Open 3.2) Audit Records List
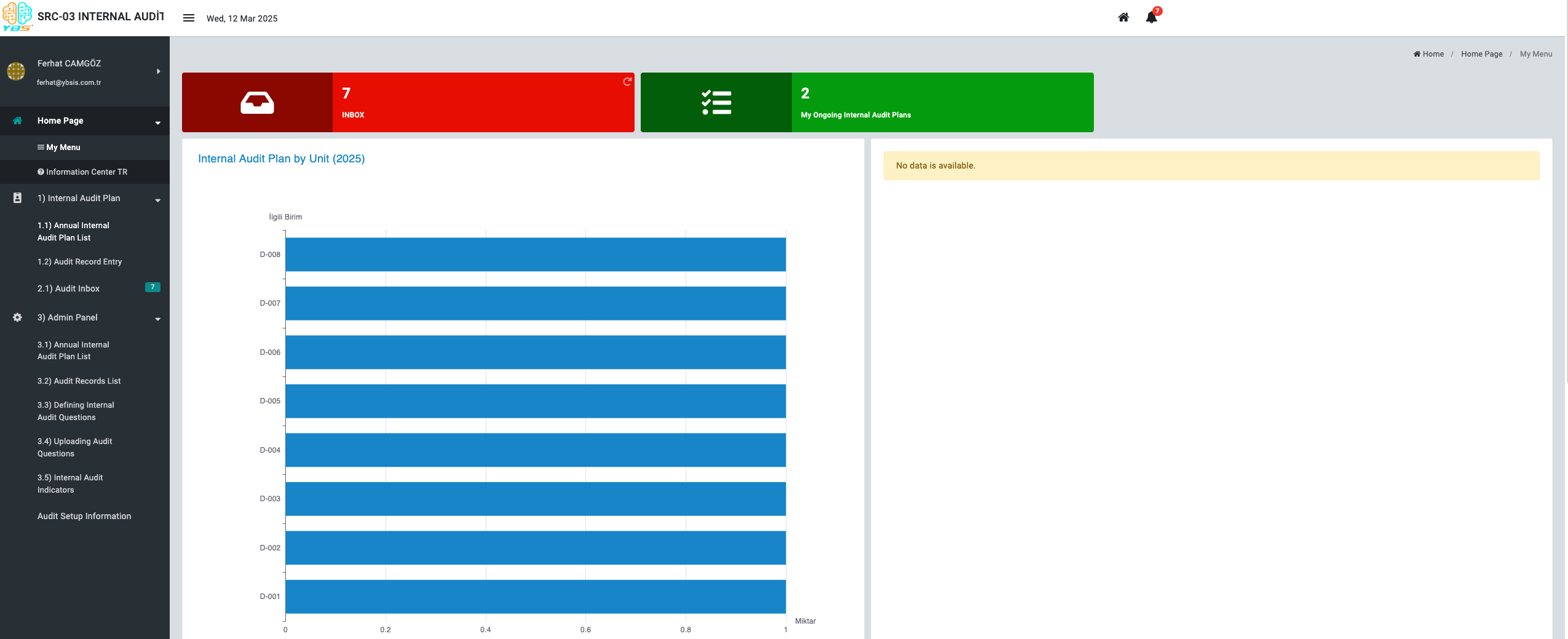Viewport: 1568px width, 639px height. coord(79,381)
